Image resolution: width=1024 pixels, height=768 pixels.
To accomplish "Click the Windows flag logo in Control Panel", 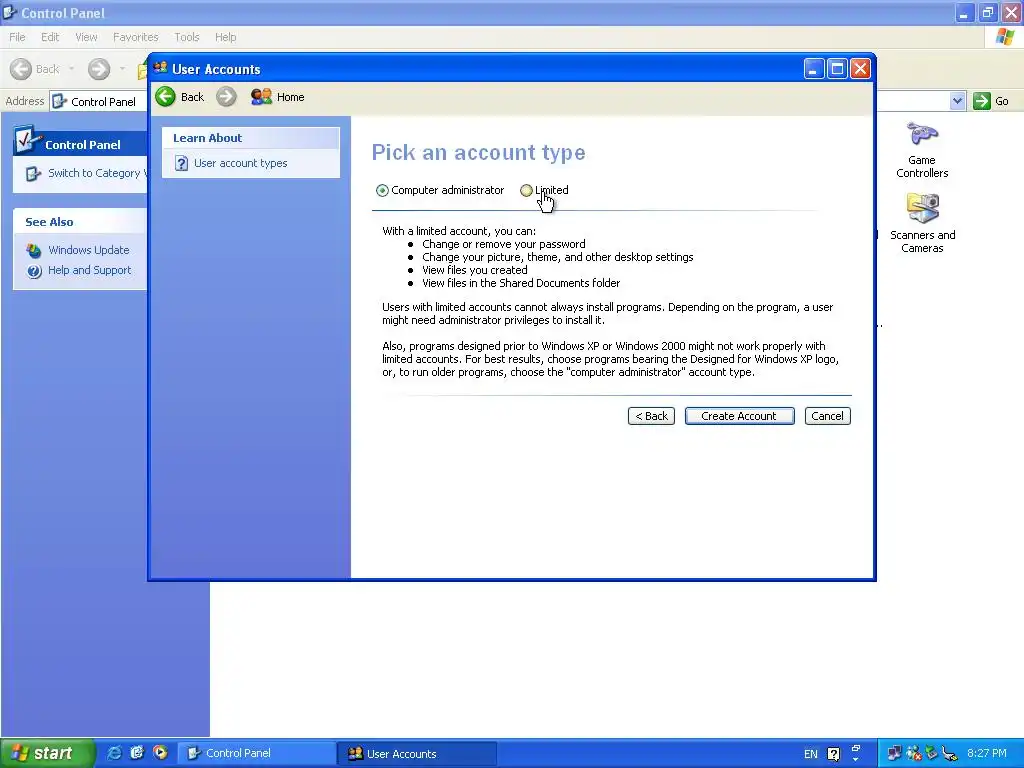I will click(1005, 37).
